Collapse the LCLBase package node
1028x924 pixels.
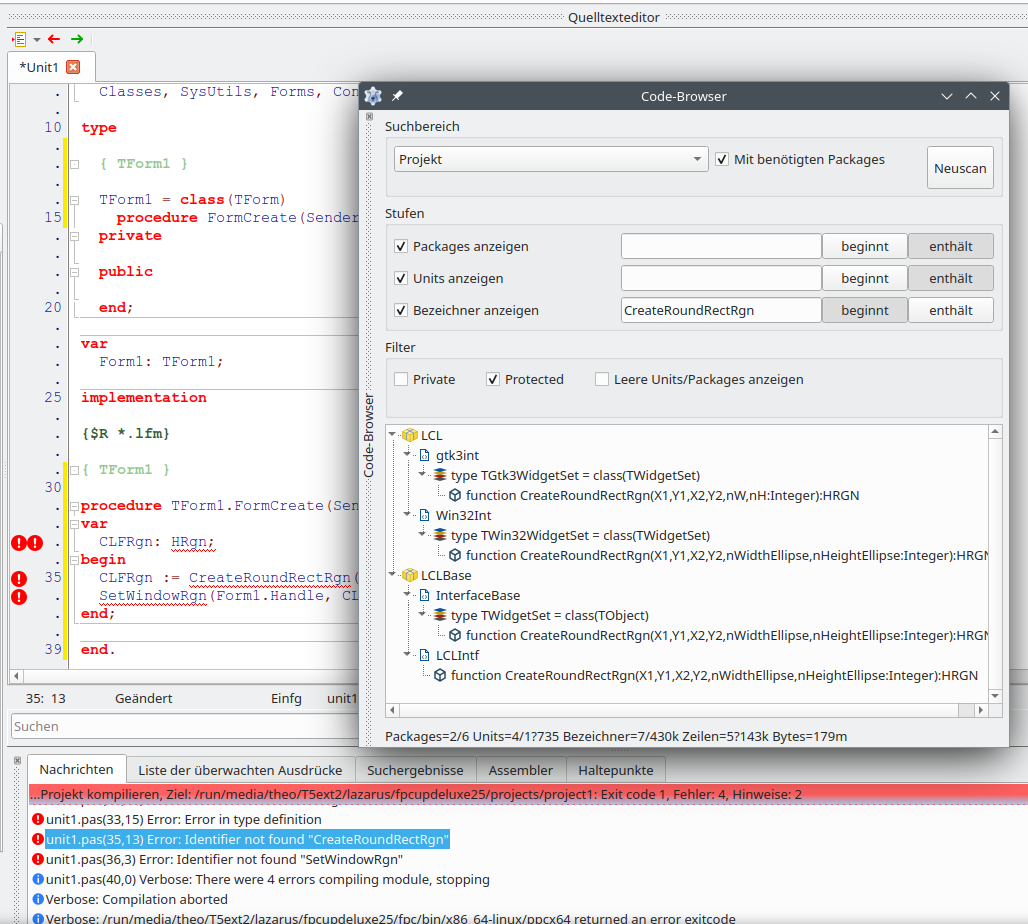[392, 574]
